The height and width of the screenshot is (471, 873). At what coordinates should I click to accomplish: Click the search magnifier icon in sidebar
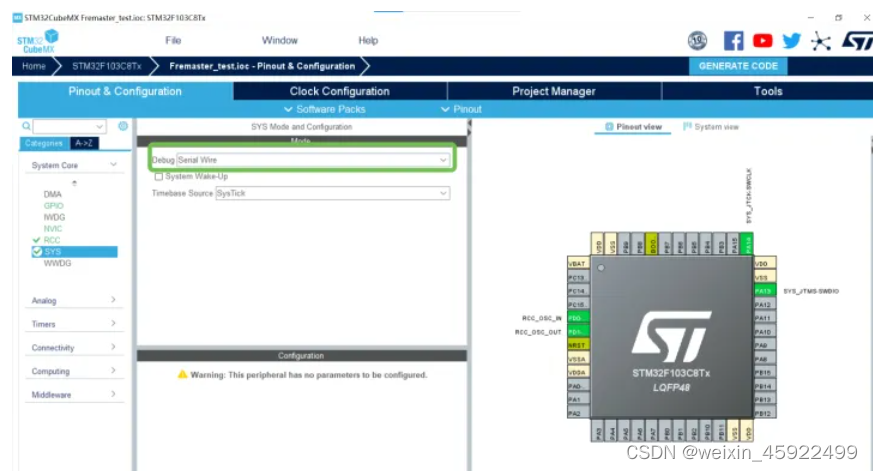click(x=26, y=126)
